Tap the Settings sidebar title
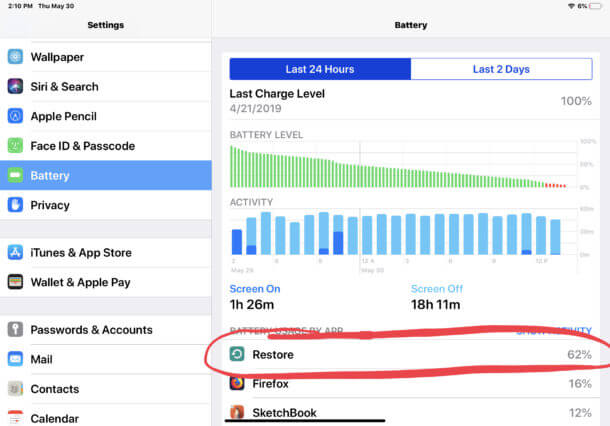 (x=105, y=25)
